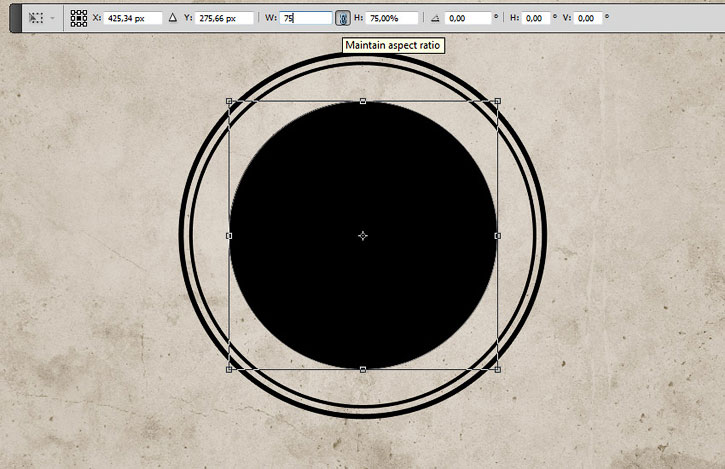Click the top-left transform corner handle
This screenshot has height=469, width=725.
pos(229,101)
